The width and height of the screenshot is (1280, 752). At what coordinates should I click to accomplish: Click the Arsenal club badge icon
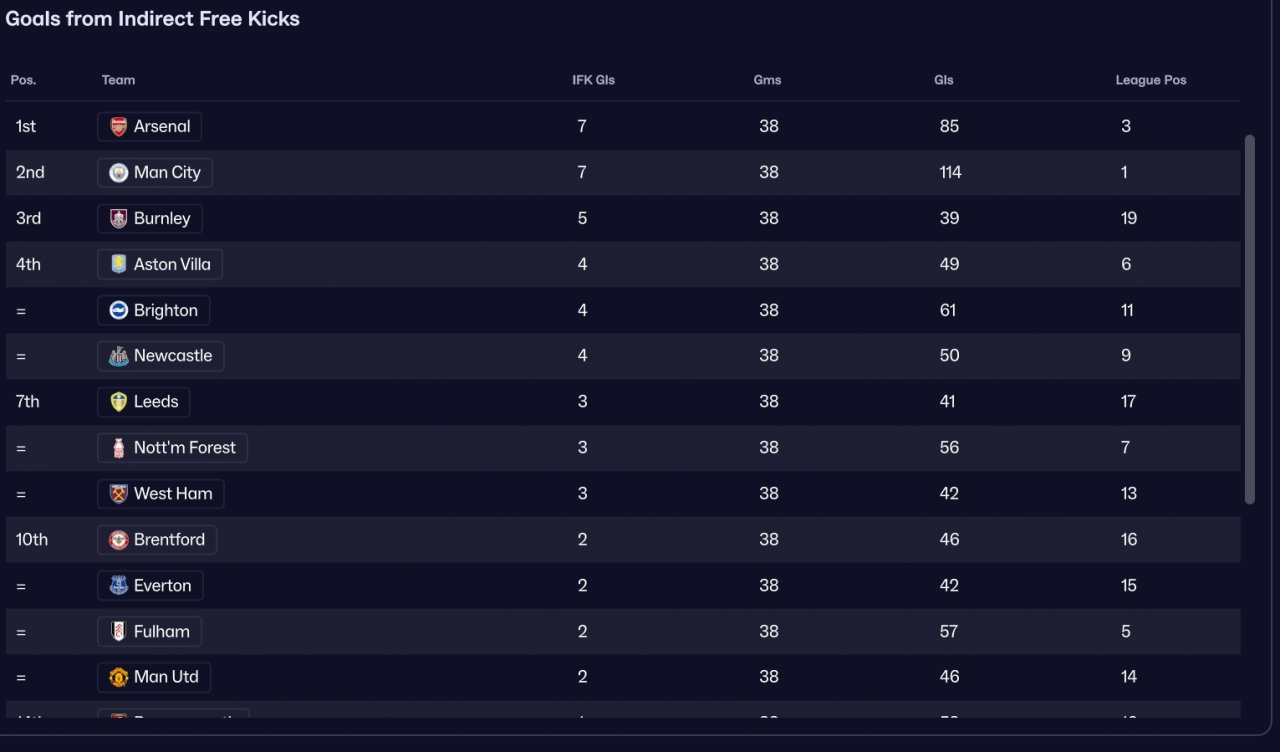coord(119,127)
